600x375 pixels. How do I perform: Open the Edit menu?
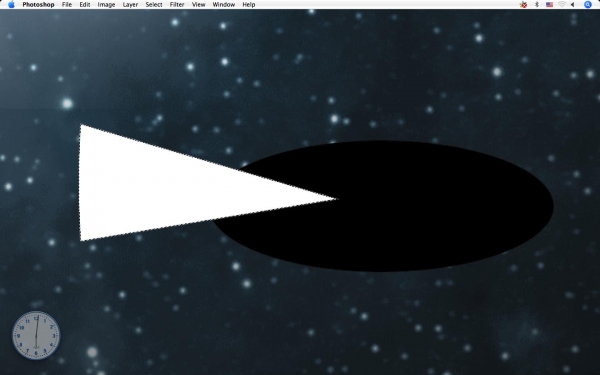click(x=85, y=5)
